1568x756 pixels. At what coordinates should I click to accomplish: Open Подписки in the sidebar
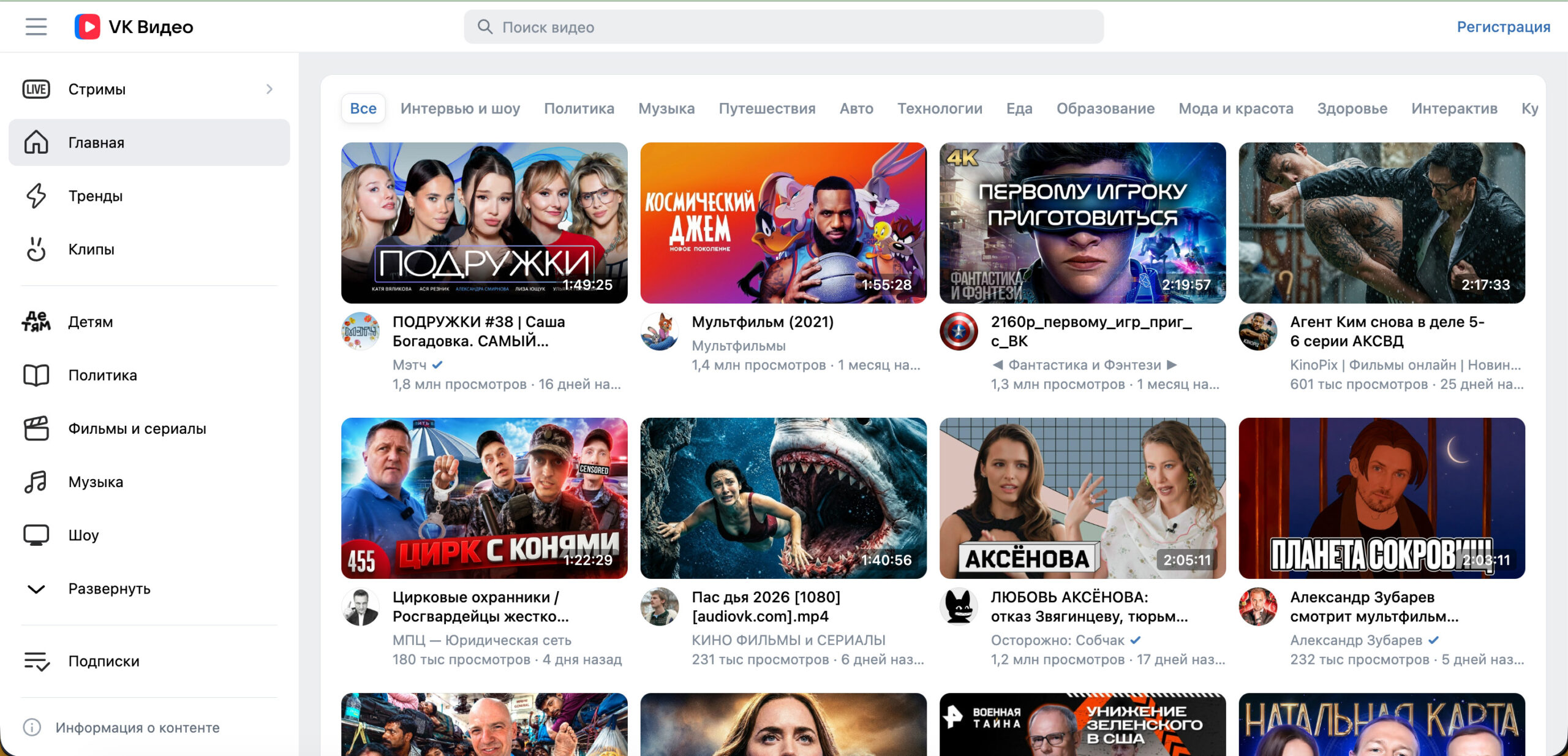point(149,661)
